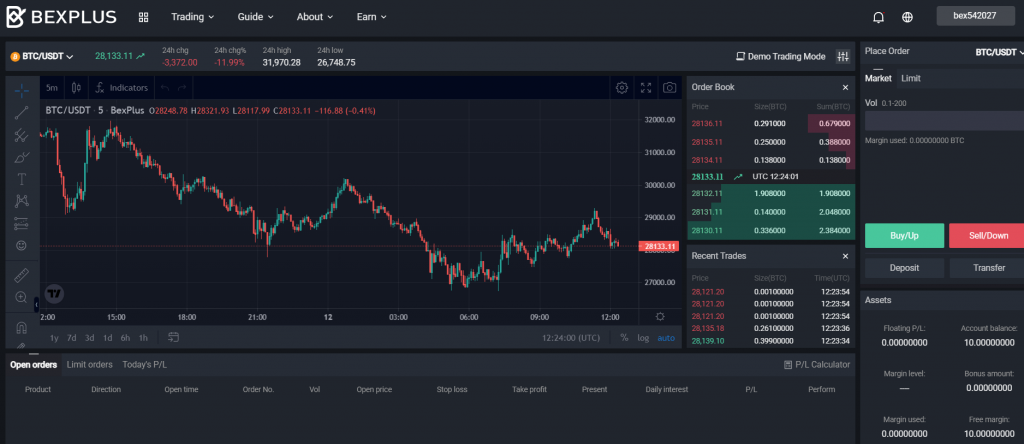Screen dimensions: 1024x444
Task: Take a chart snapshot with camera
Action: click(x=669, y=87)
